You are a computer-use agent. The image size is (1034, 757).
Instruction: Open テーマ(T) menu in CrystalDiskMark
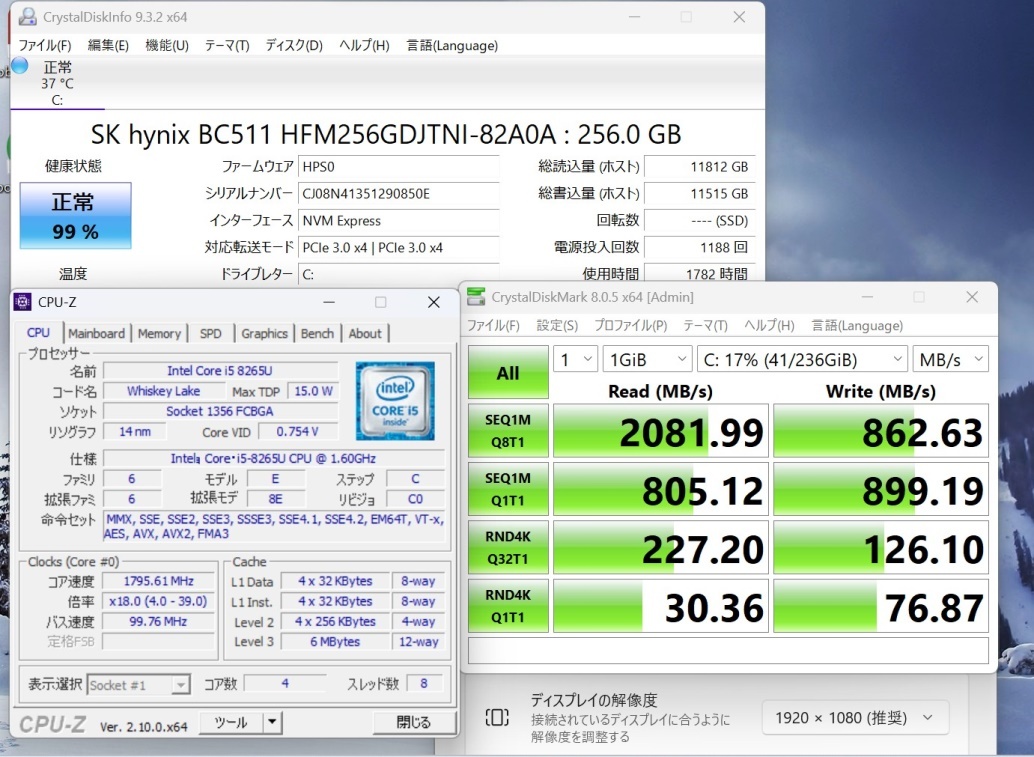pyautogui.click(x=705, y=326)
